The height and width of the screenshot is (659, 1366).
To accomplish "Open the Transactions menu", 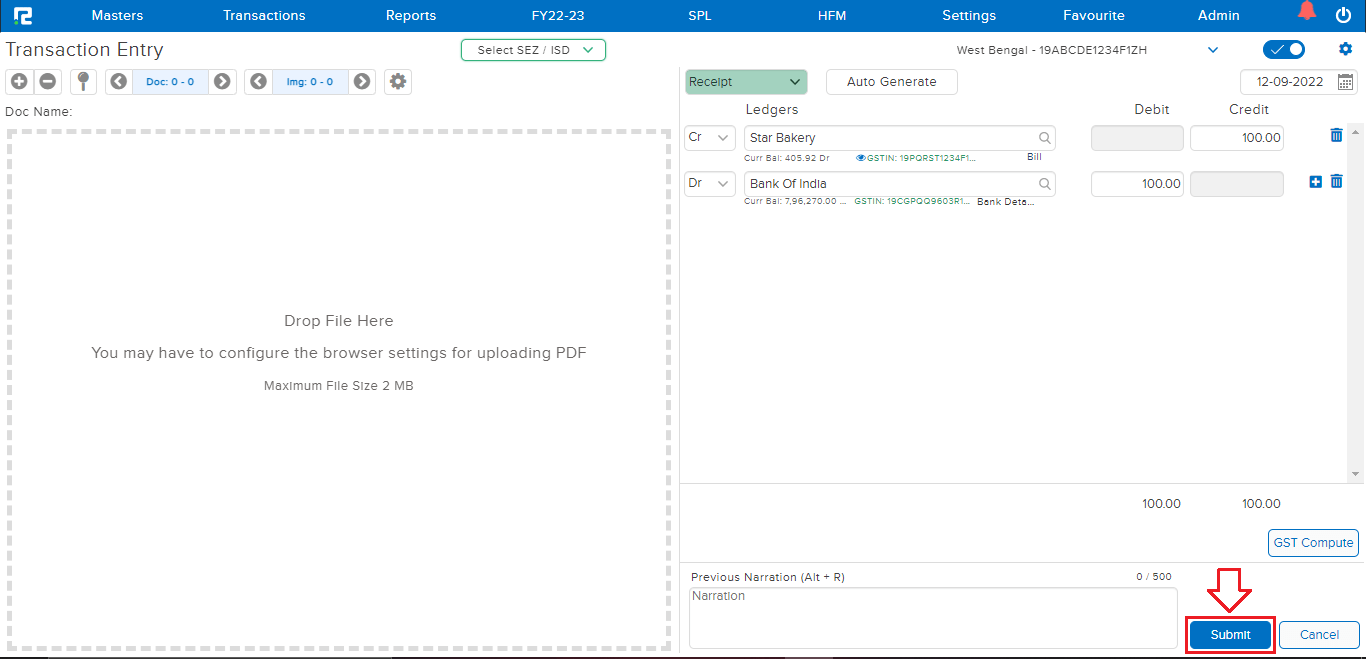I will click(264, 15).
